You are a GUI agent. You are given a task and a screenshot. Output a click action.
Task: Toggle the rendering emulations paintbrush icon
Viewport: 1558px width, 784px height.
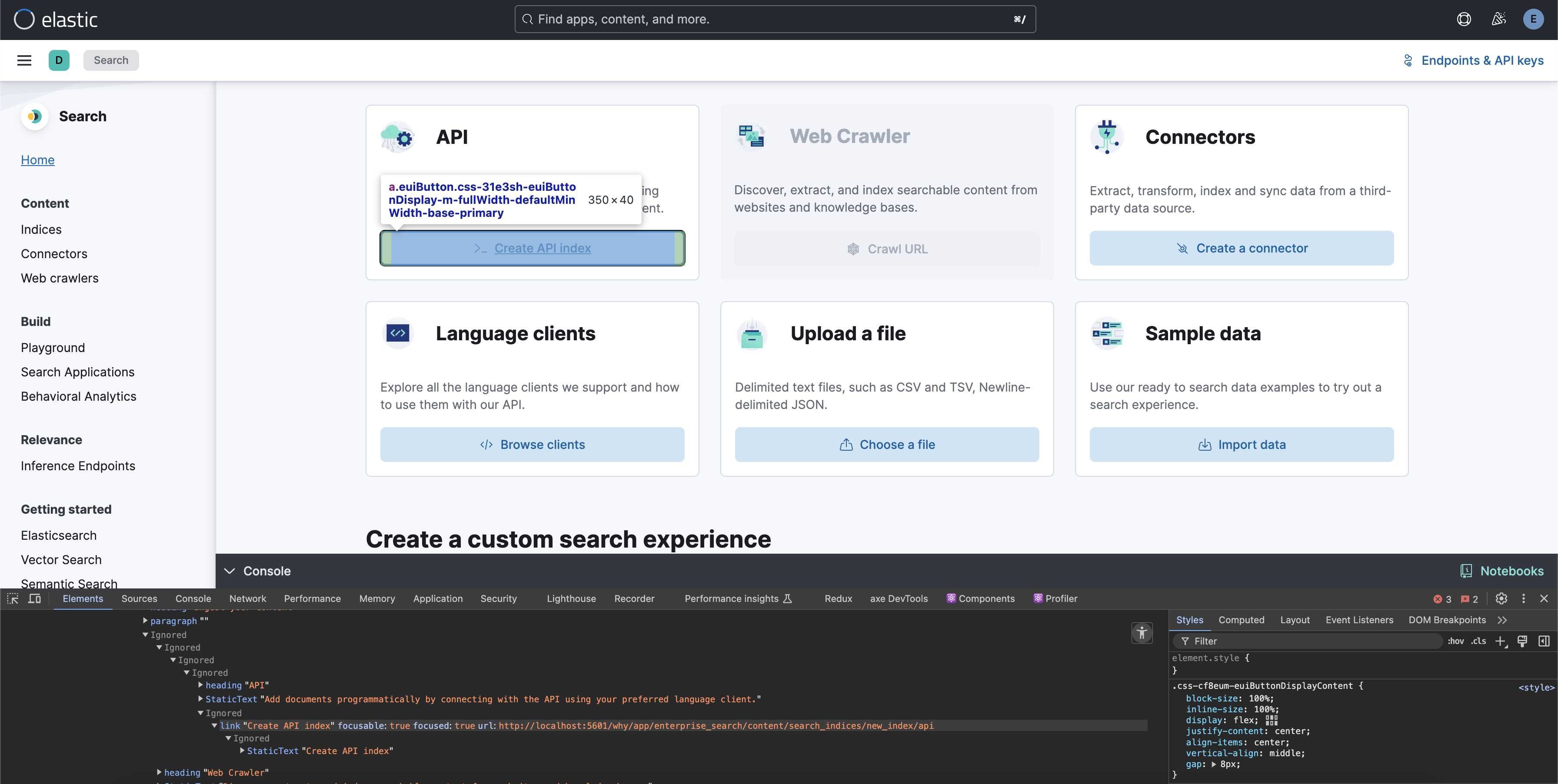tap(1522, 641)
